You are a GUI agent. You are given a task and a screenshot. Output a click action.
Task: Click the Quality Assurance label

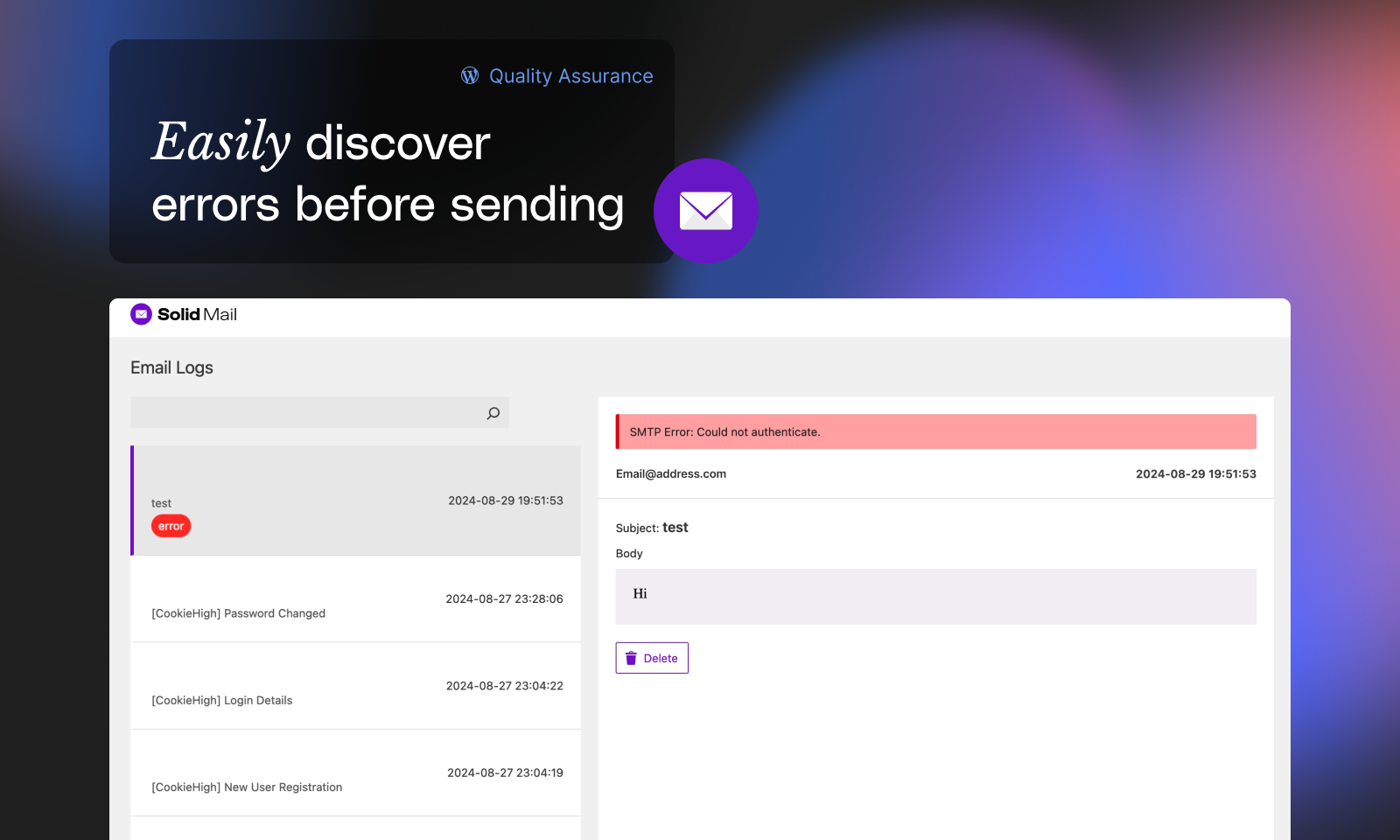(570, 76)
